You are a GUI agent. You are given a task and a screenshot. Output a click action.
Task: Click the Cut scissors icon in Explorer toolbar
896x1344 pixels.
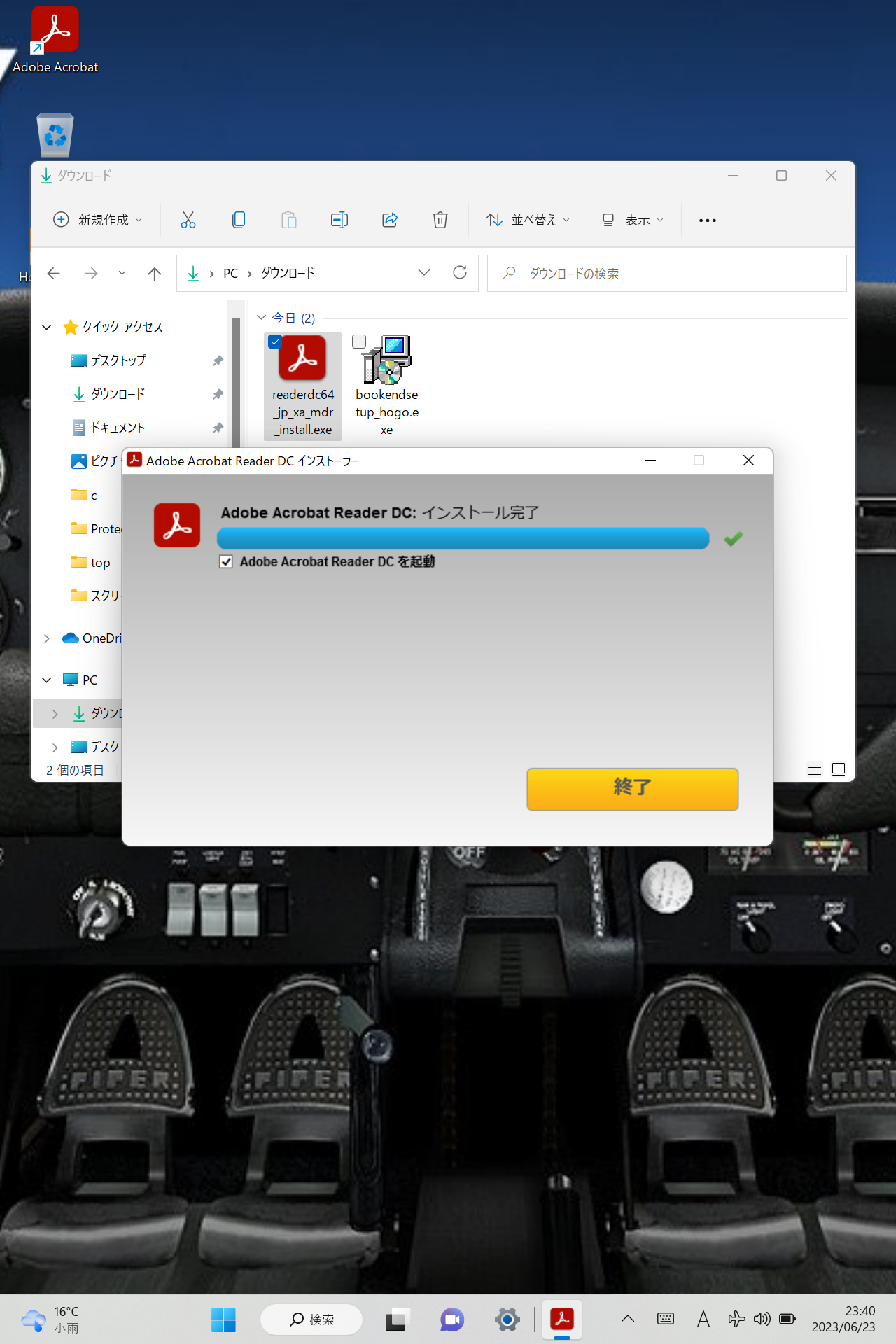[188, 220]
